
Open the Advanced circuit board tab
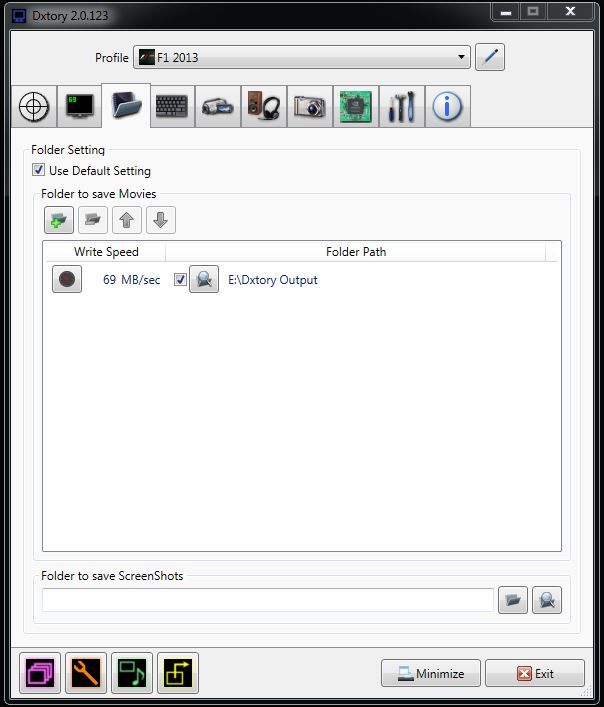356,106
